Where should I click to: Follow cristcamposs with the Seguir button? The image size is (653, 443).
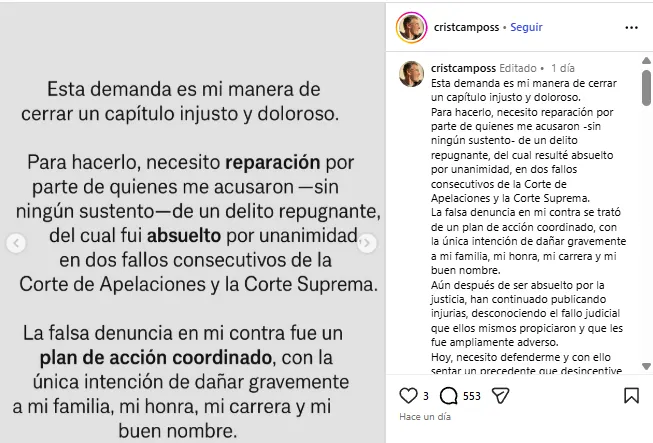tap(526, 27)
